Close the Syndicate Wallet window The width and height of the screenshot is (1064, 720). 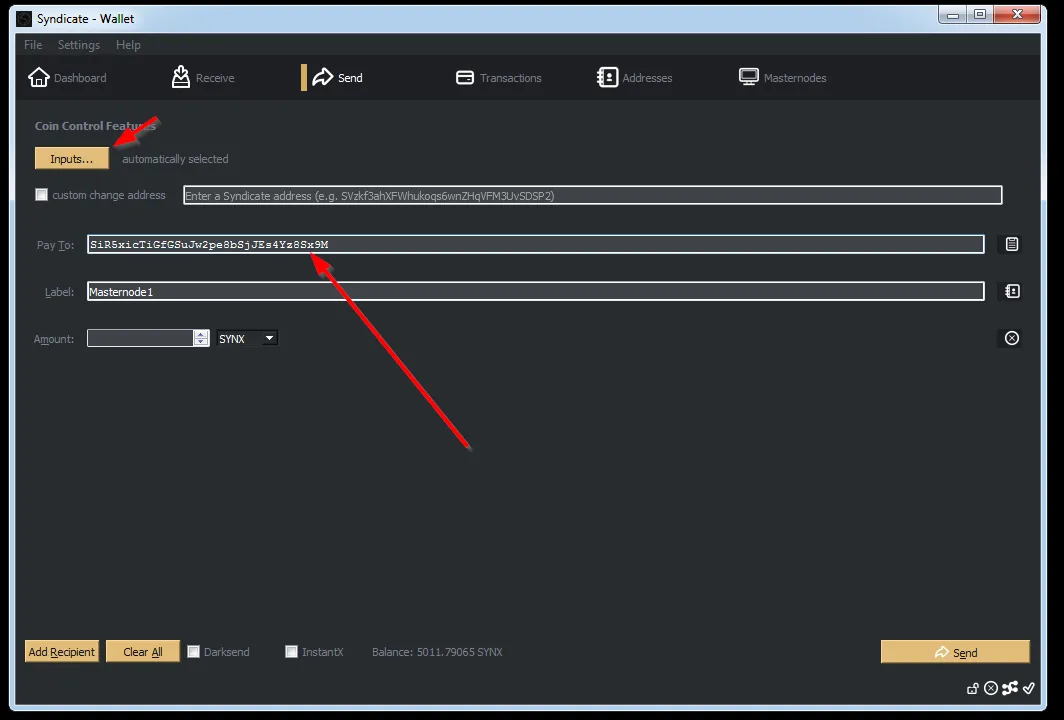(1016, 14)
